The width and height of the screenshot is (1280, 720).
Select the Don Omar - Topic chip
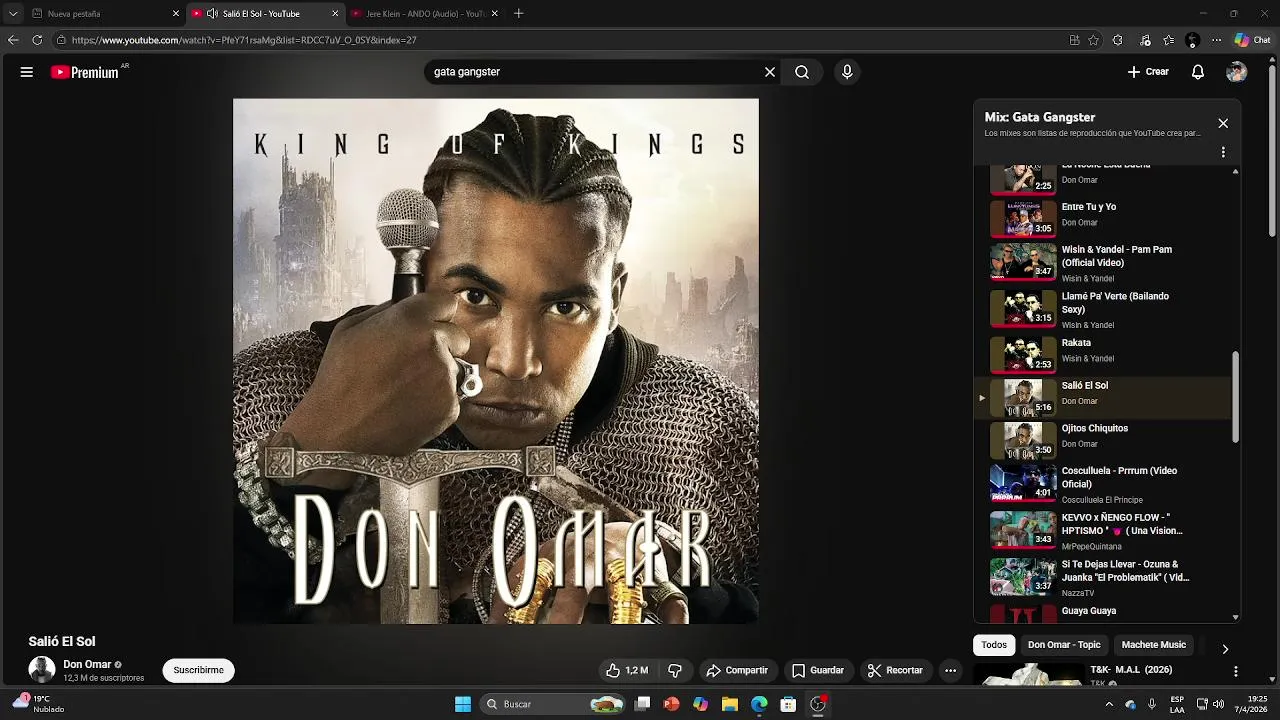[1064, 645]
